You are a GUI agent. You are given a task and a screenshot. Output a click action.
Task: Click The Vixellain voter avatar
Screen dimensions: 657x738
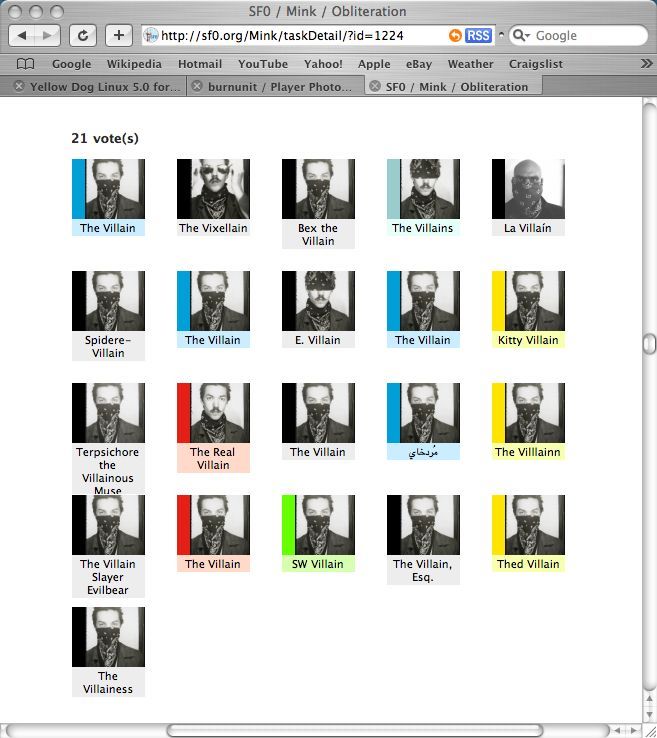point(213,189)
